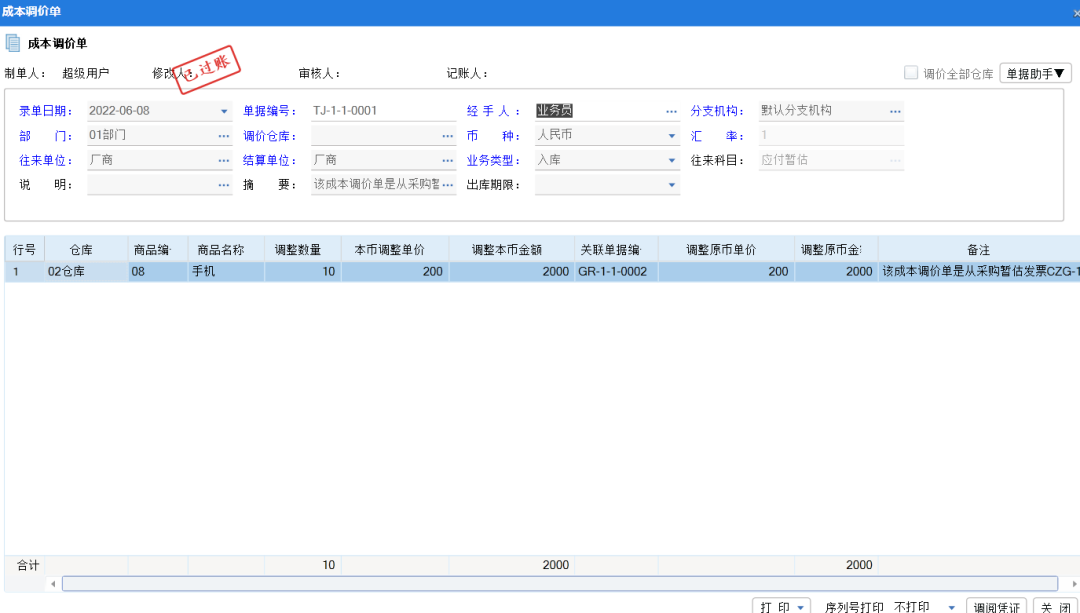The width and height of the screenshot is (1080, 613).
Task: Open the 业务类型 dropdown arrow
Action: [671, 159]
